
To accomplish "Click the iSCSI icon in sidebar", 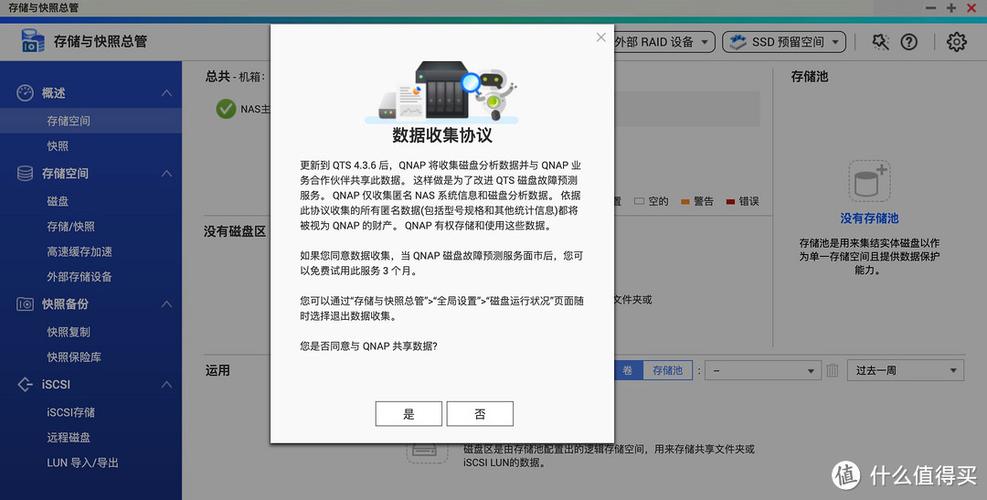I will (25, 384).
